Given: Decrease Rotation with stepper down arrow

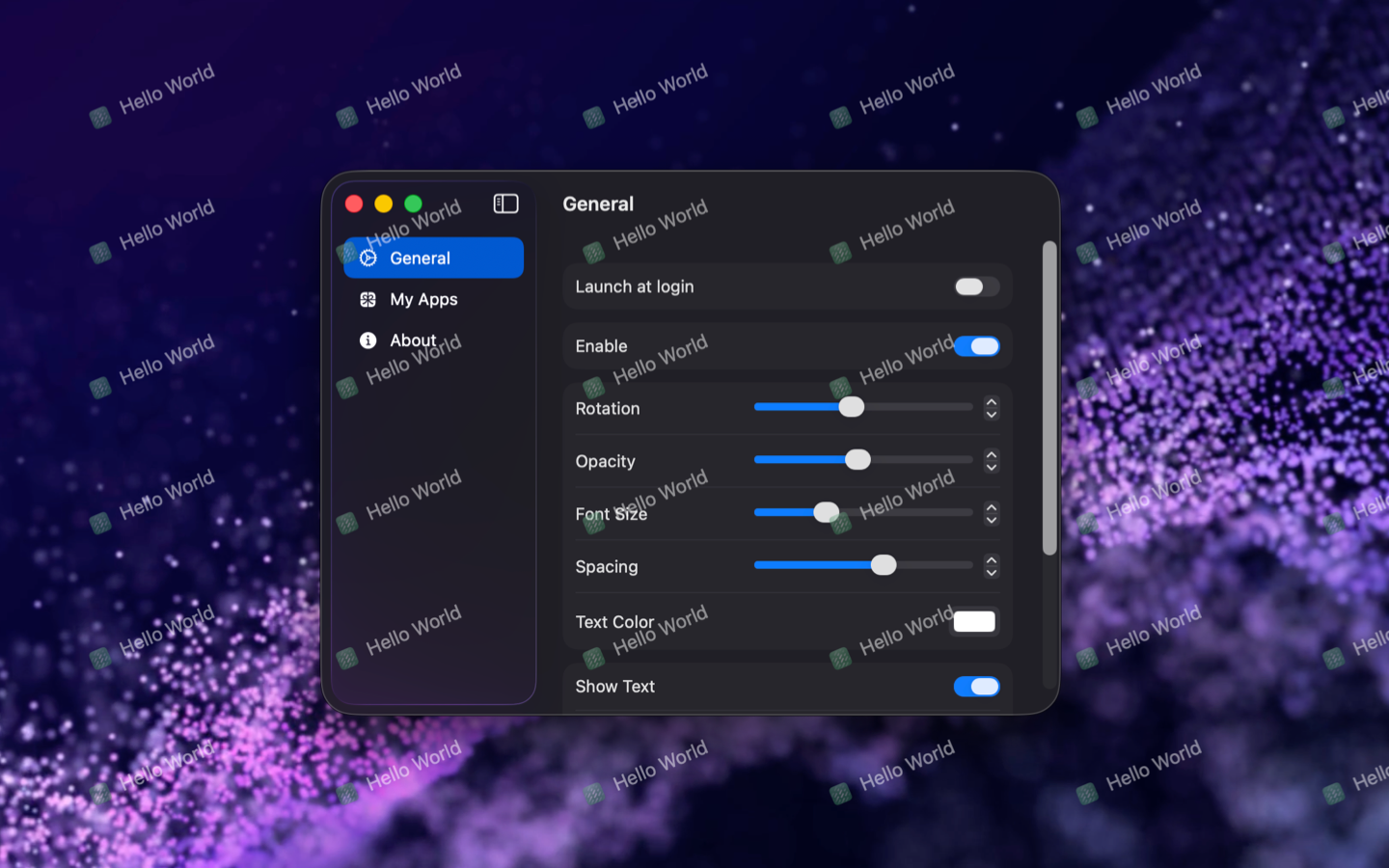Looking at the screenshot, I should (x=991, y=415).
